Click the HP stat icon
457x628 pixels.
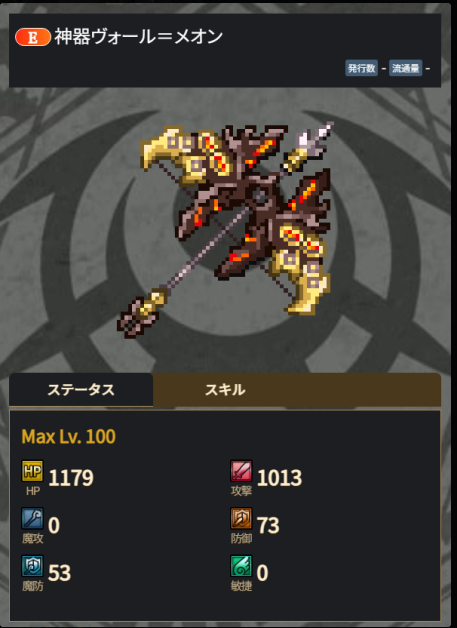coord(32,471)
